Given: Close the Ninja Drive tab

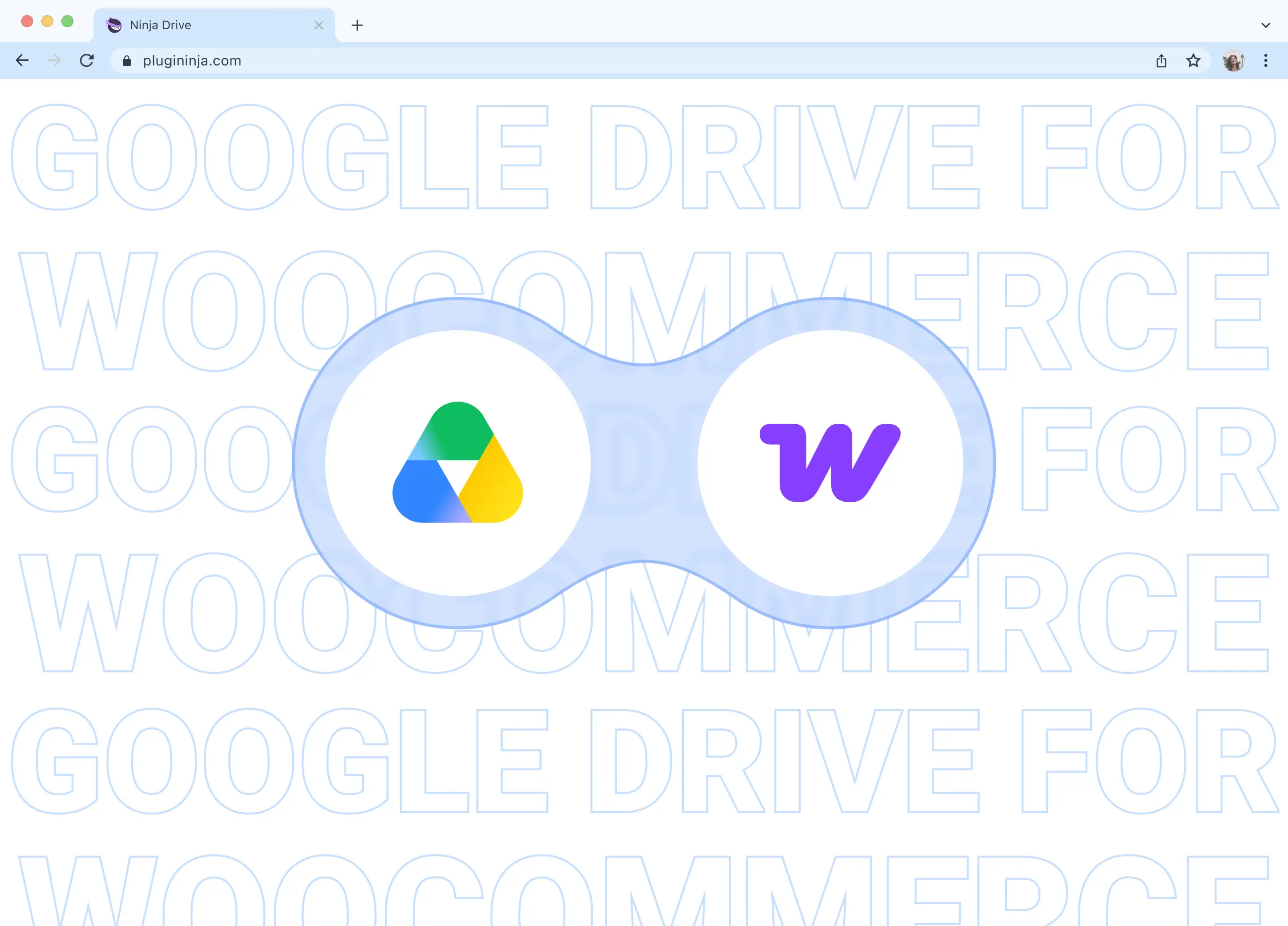Looking at the screenshot, I should tap(319, 25).
